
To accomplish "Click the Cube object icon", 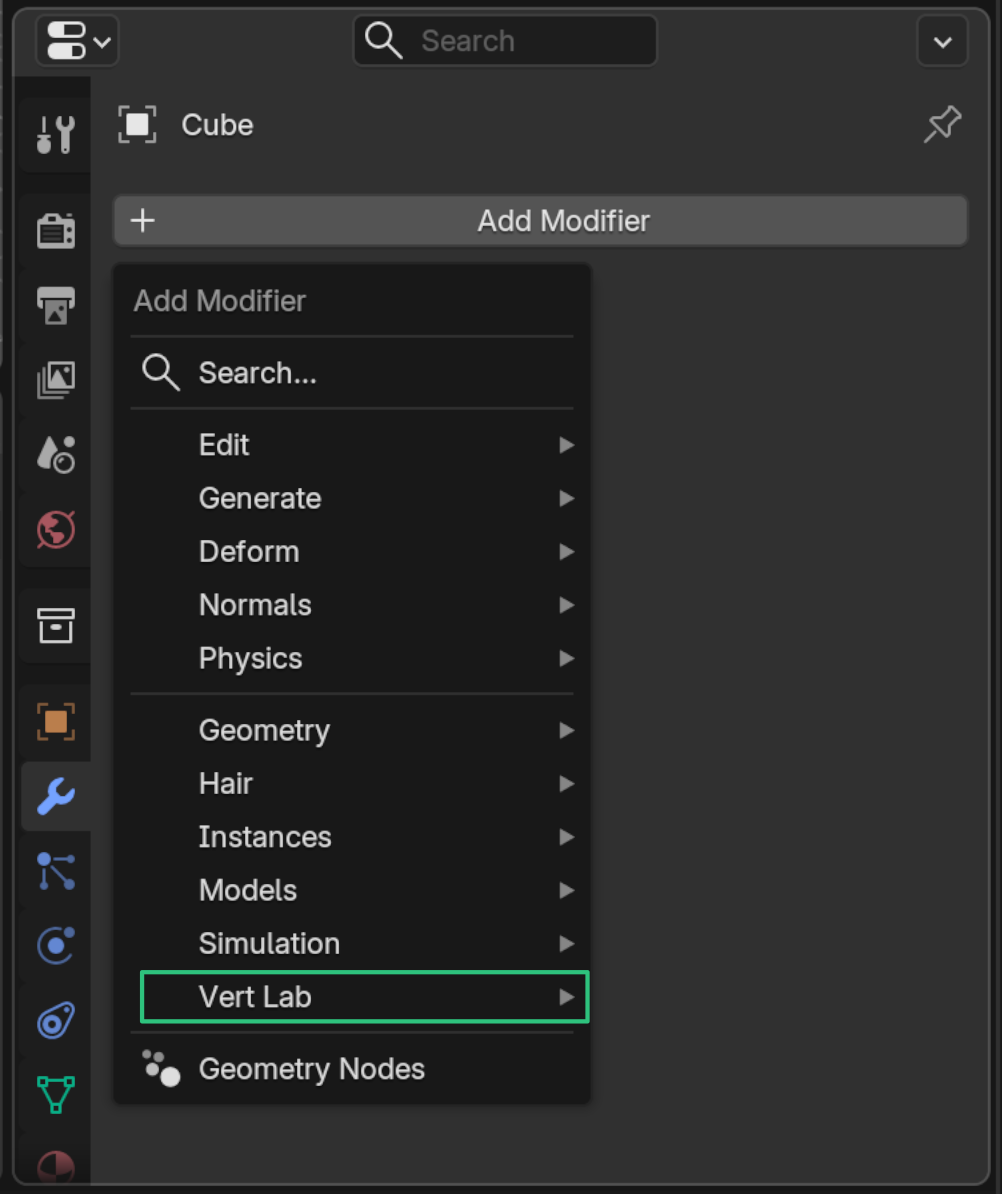I will (x=137, y=125).
